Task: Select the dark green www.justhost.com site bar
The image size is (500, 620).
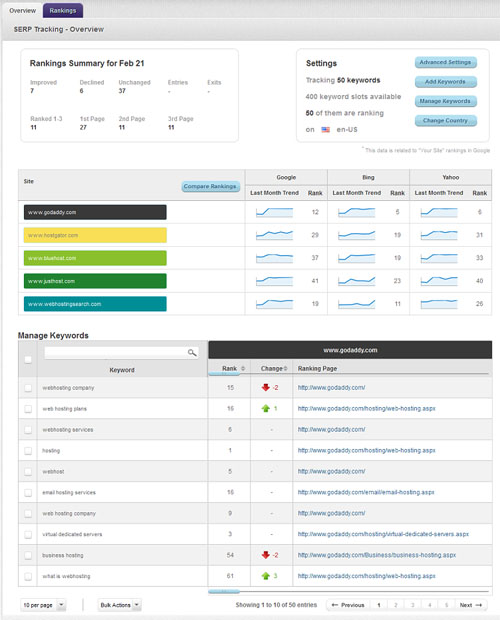Action: tap(95, 281)
